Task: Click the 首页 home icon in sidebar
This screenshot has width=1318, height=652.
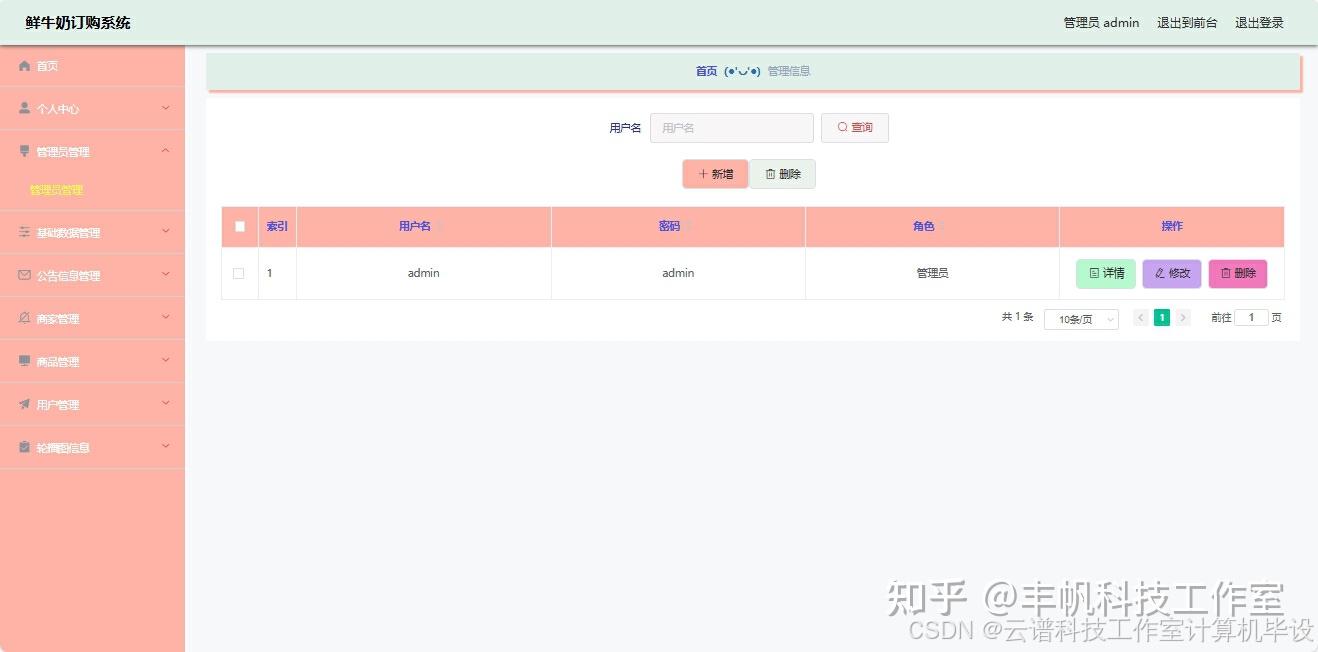Action: (24, 66)
